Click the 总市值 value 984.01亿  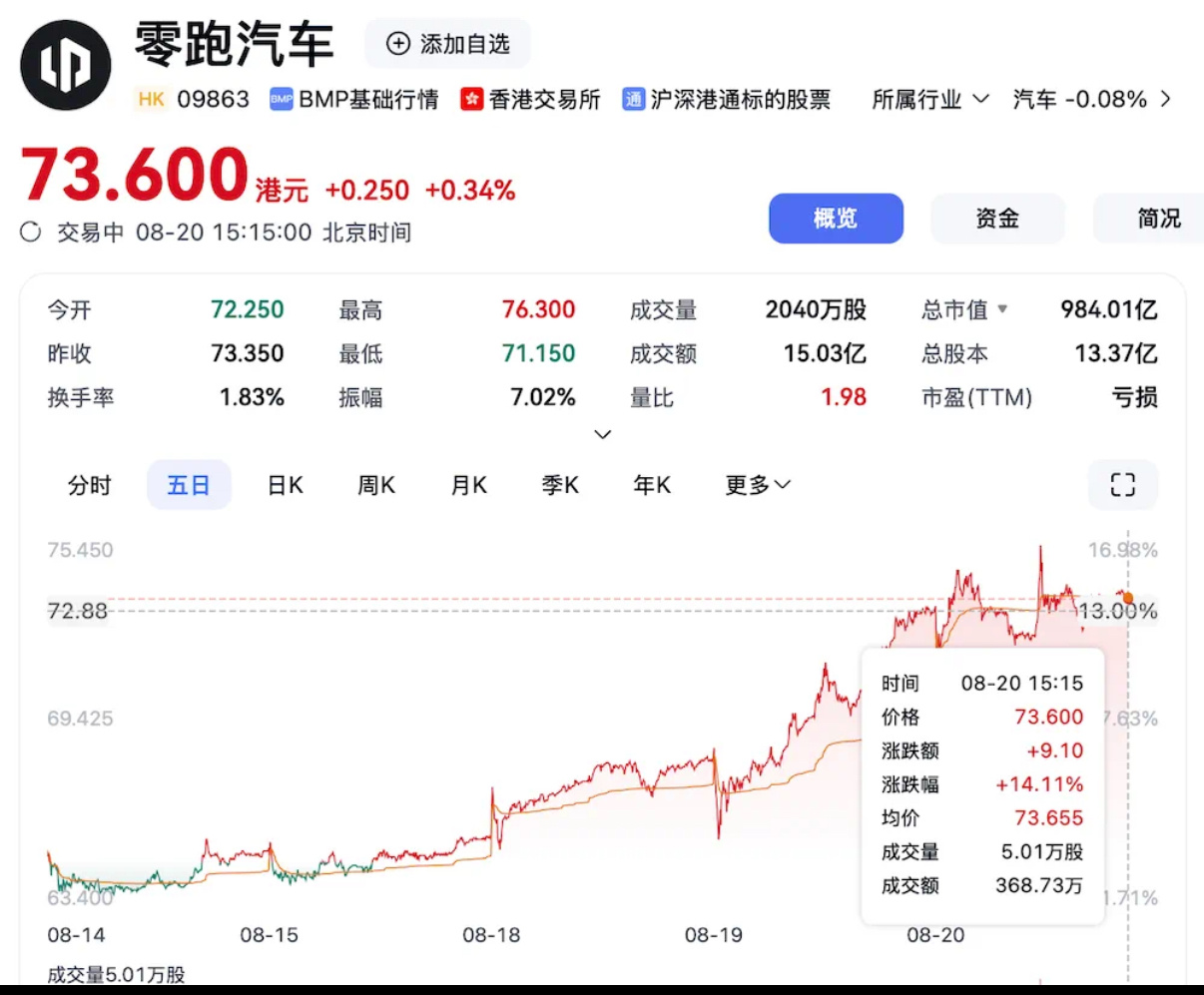coord(1109,309)
